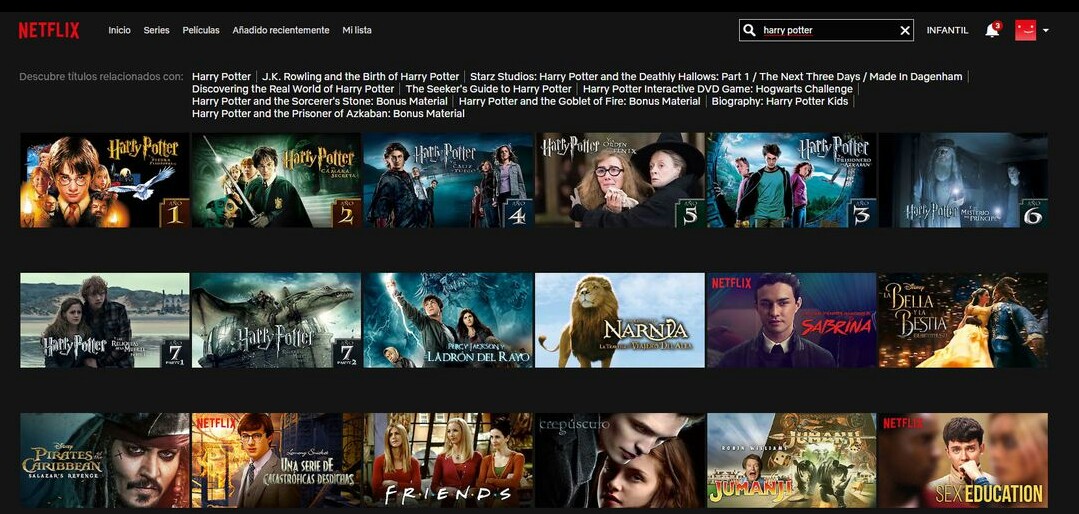Open the Películas menu item

[201, 30]
